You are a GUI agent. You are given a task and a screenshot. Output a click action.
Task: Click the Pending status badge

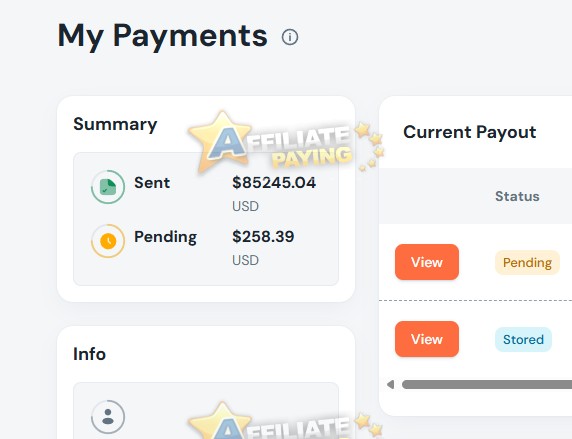(527, 262)
